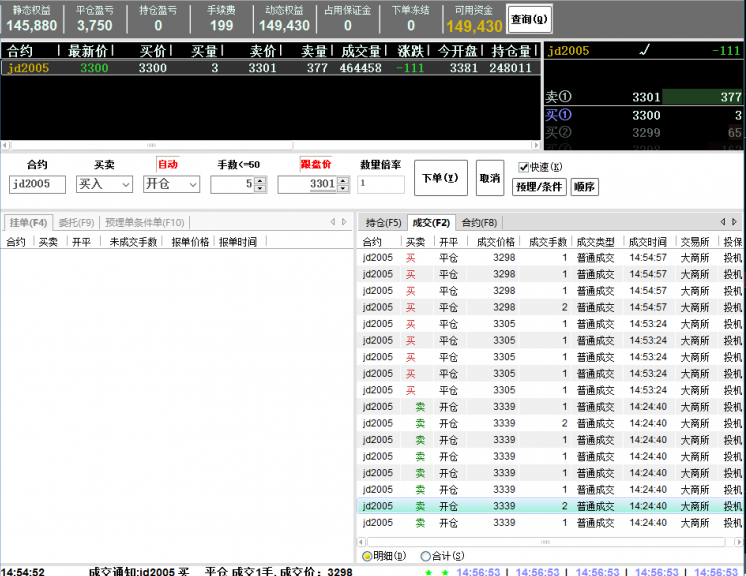746x576 pixels.
Task: Open the 买卖 dropdown showing 买入
Action: pos(104,184)
